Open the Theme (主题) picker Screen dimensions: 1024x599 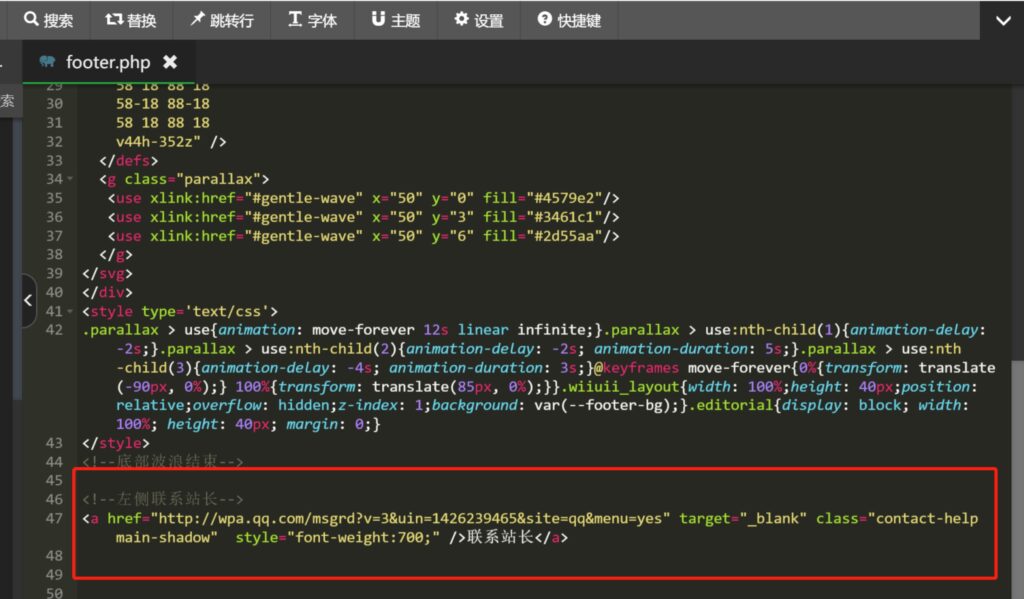(x=395, y=20)
